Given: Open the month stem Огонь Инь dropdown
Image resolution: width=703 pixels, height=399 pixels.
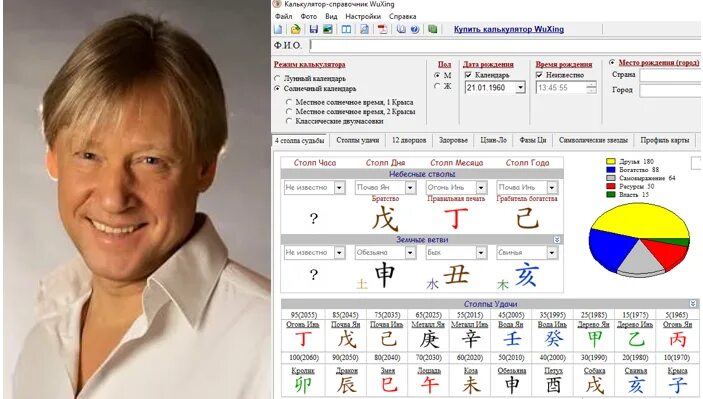Looking at the screenshot, I should pyautogui.click(x=481, y=187).
